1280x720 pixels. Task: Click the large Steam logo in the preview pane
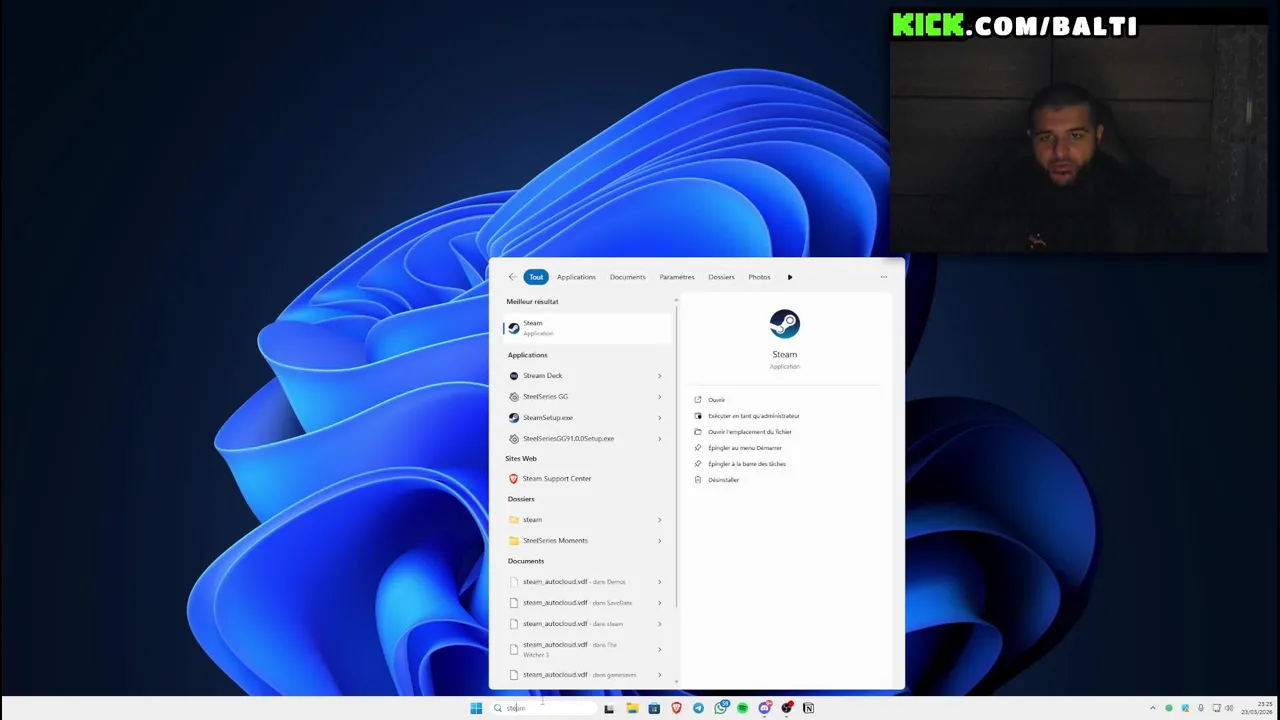[785, 323]
